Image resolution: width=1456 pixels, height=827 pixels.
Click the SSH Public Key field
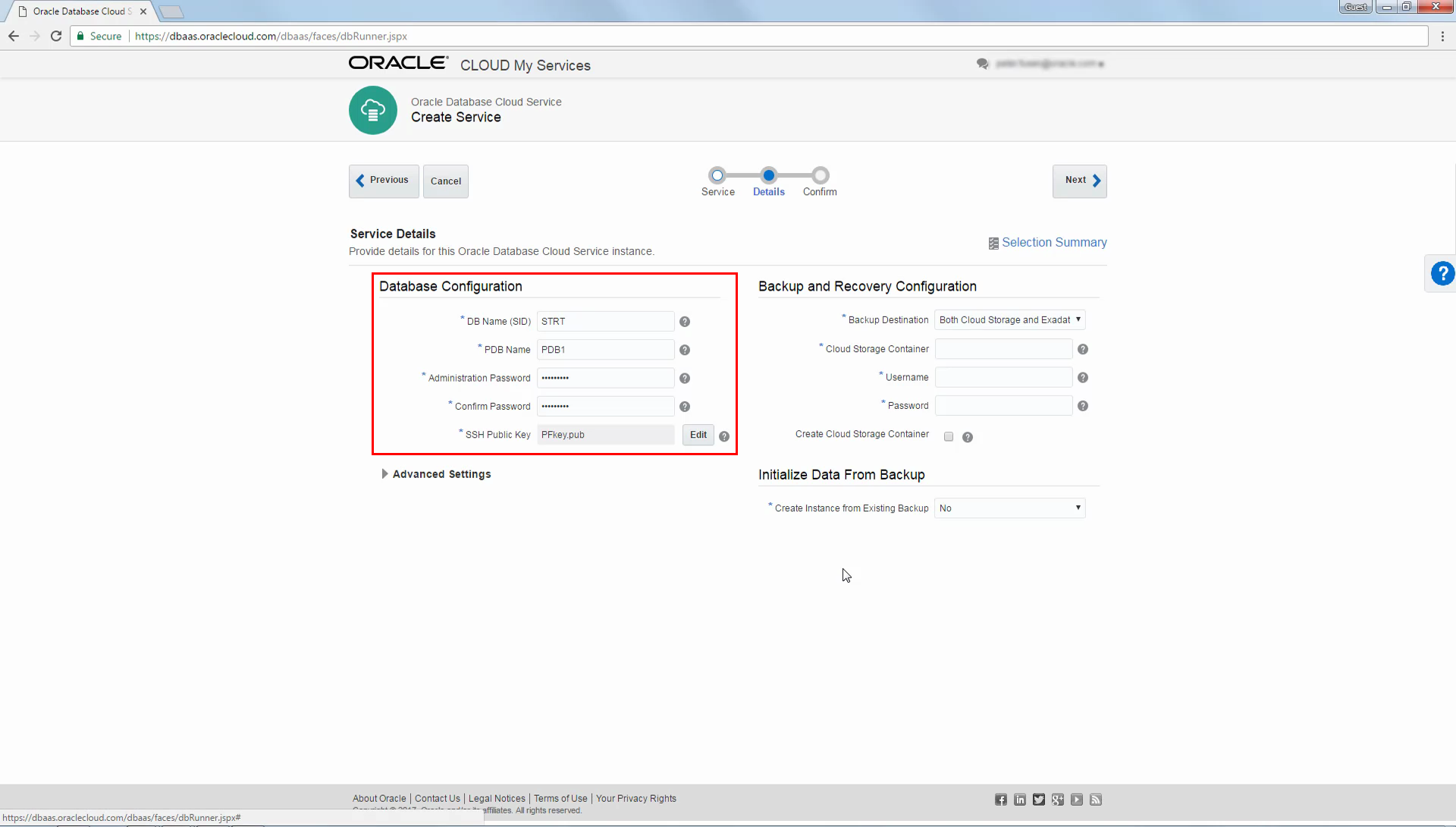[606, 435]
